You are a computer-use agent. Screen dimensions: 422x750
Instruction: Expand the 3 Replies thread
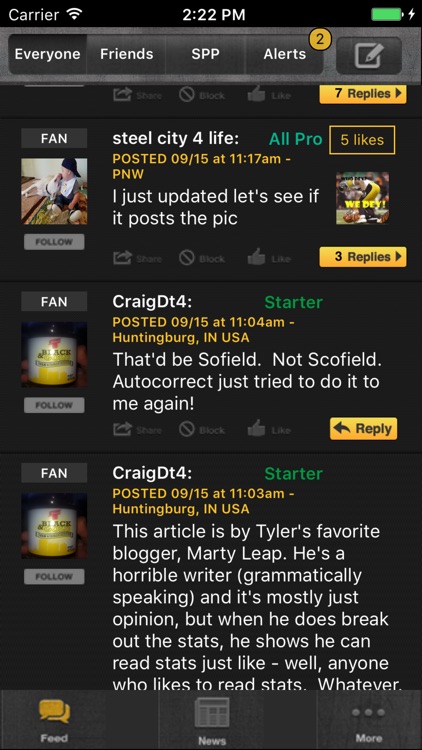pyautogui.click(x=363, y=257)
